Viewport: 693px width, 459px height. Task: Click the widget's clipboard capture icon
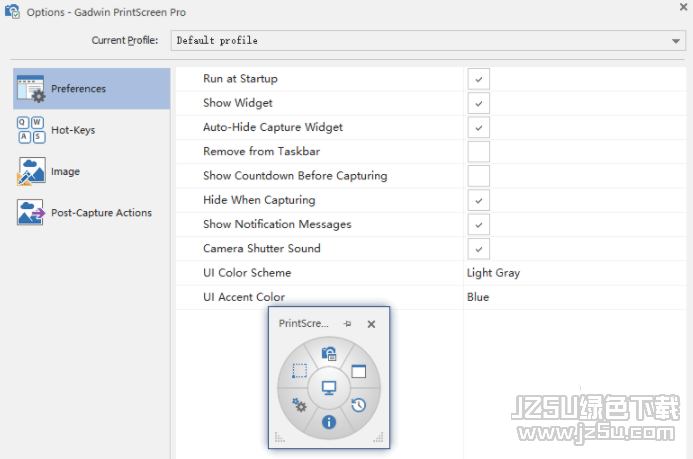tap(329, 353)
